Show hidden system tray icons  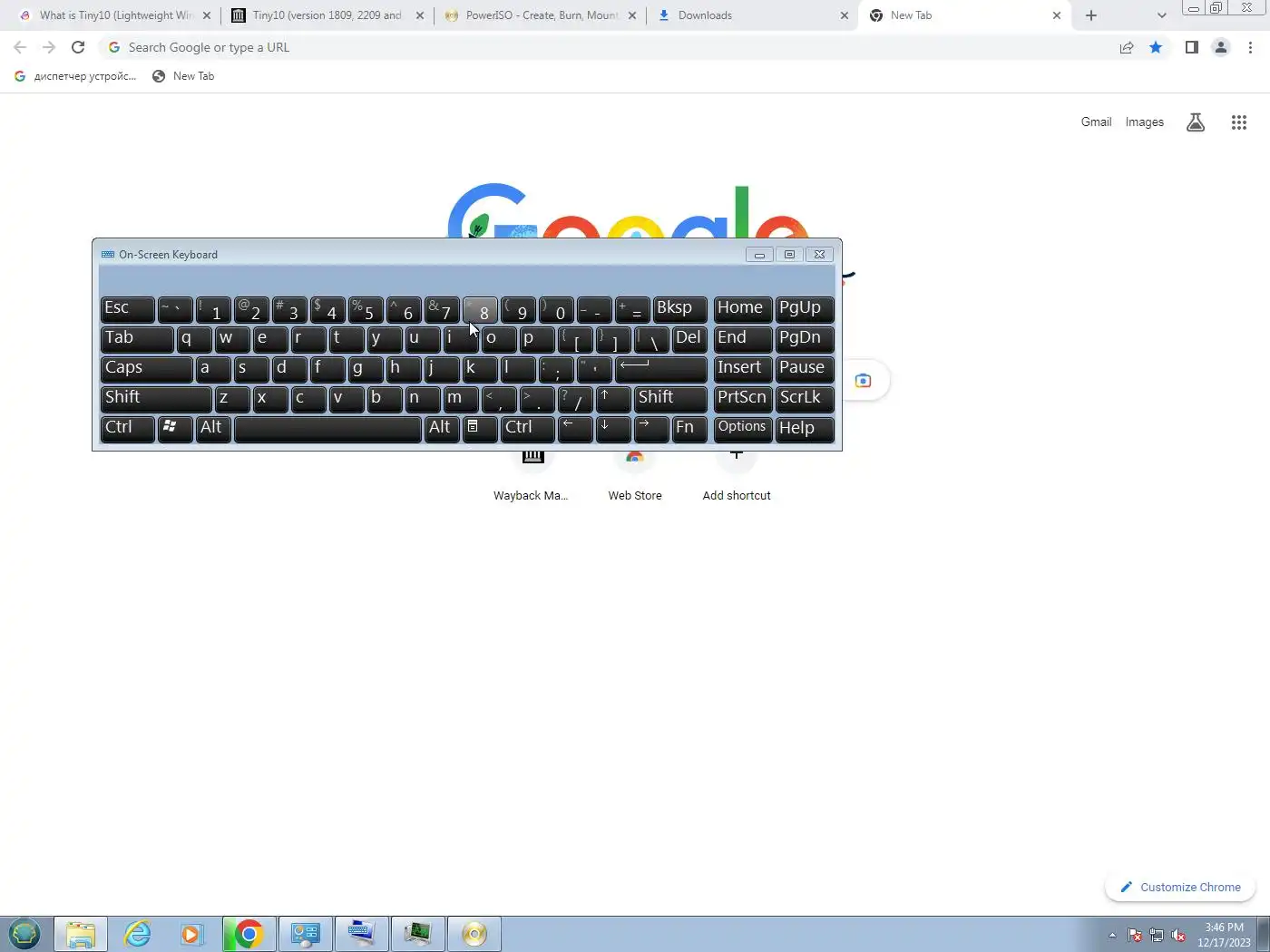point(1112,935)
